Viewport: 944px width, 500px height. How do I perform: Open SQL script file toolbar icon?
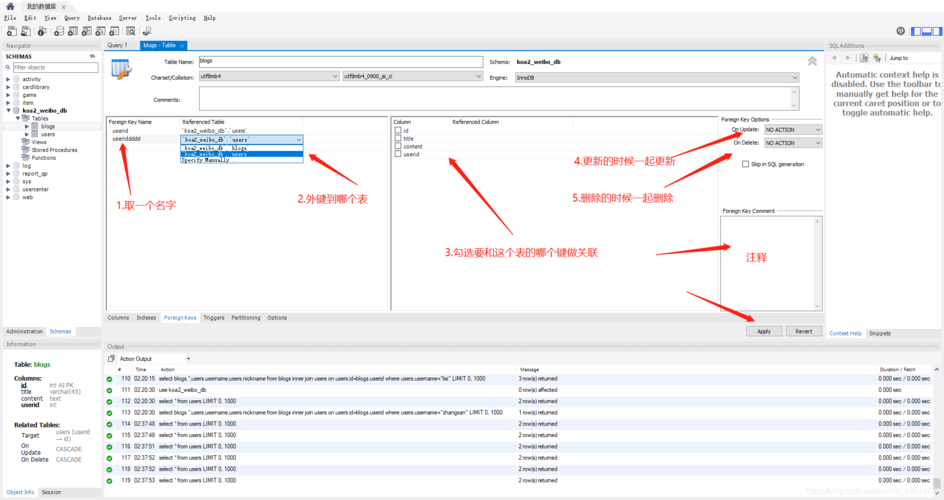click(x=26, y=31)
